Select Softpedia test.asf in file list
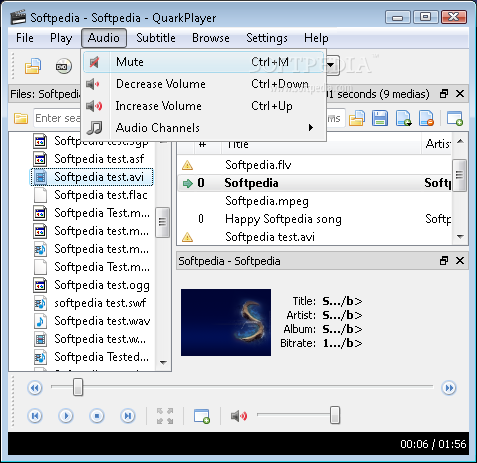The width and height of the screenshot is (477, 463). click(x=99, y=159)
